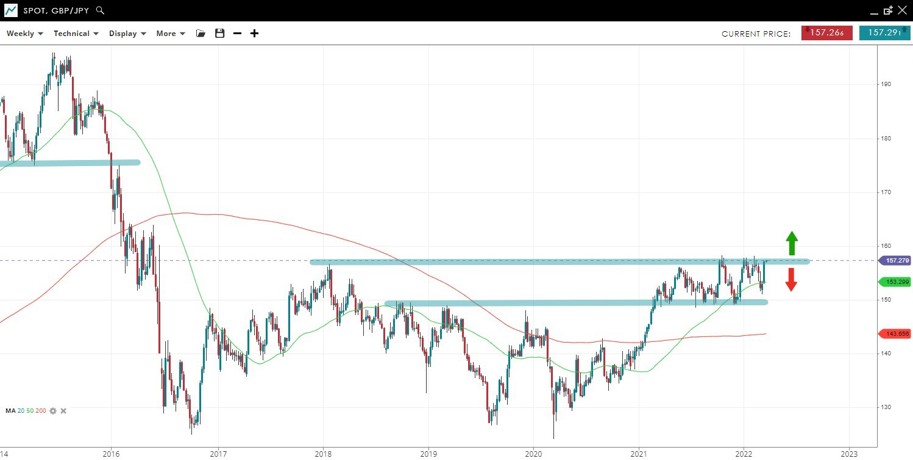Zoom in with the plus icon
The image size is (913, 460).
(254, 34)
